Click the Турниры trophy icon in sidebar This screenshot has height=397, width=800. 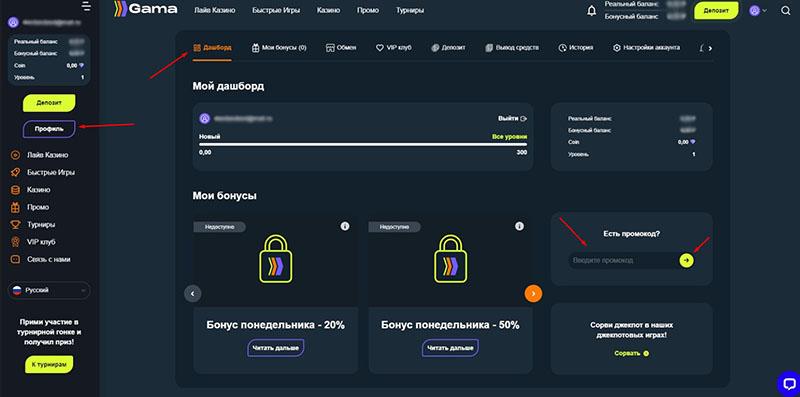[16, 224]
